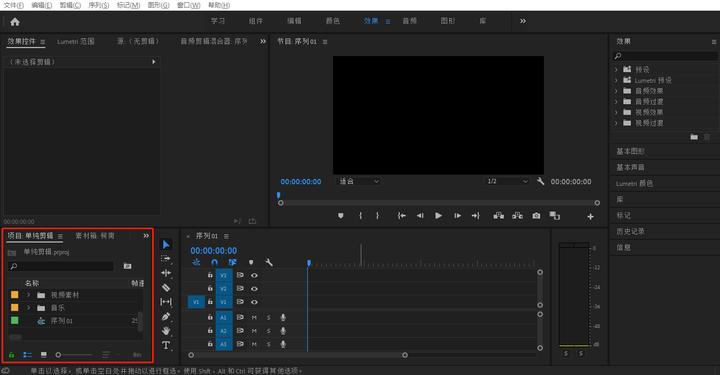The image size is (720, 375).
Task: Open the Lumetri 颜色 panel
Action: coord(634,183)
